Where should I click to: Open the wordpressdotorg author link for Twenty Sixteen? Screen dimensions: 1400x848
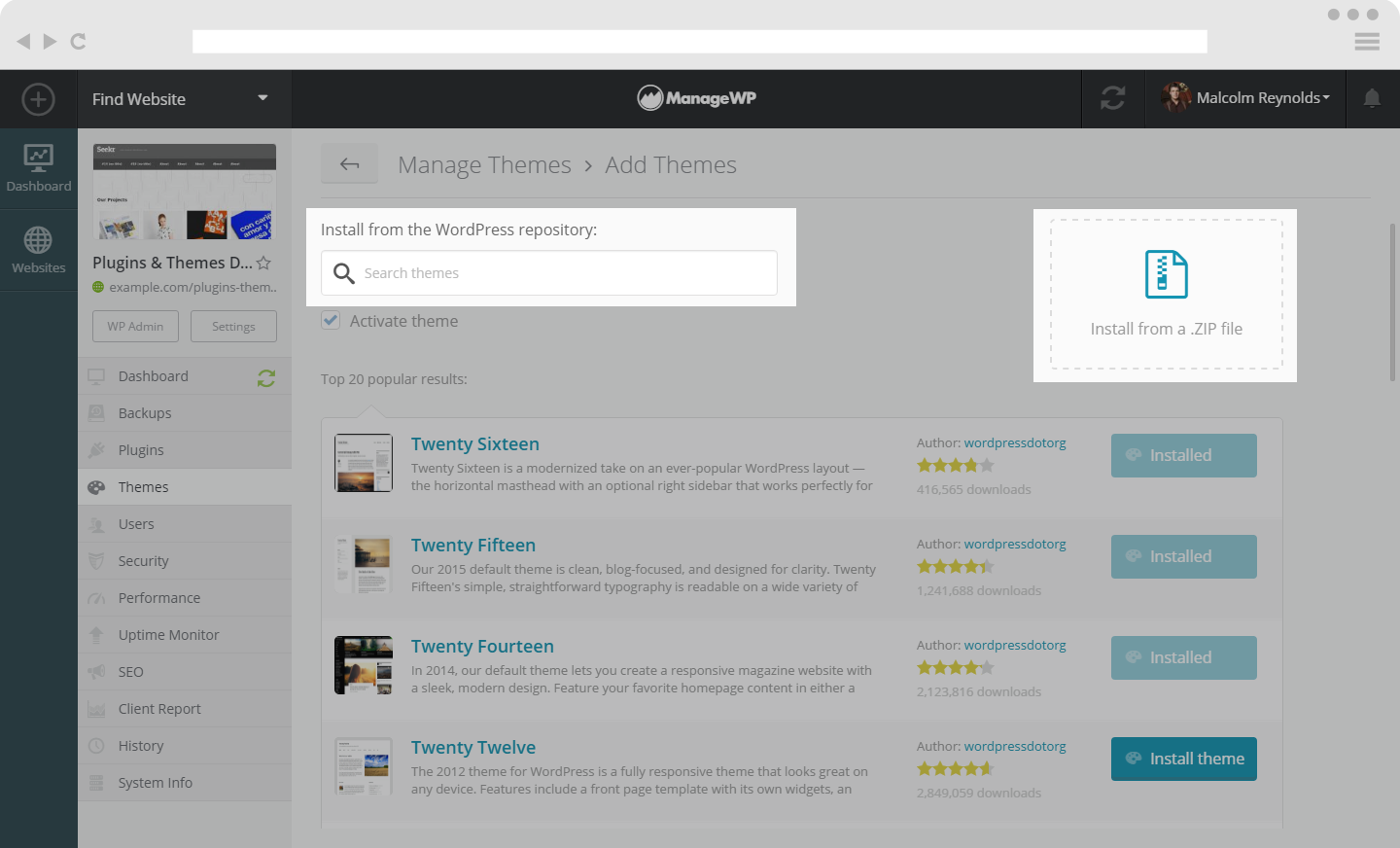pos(1015,442)
